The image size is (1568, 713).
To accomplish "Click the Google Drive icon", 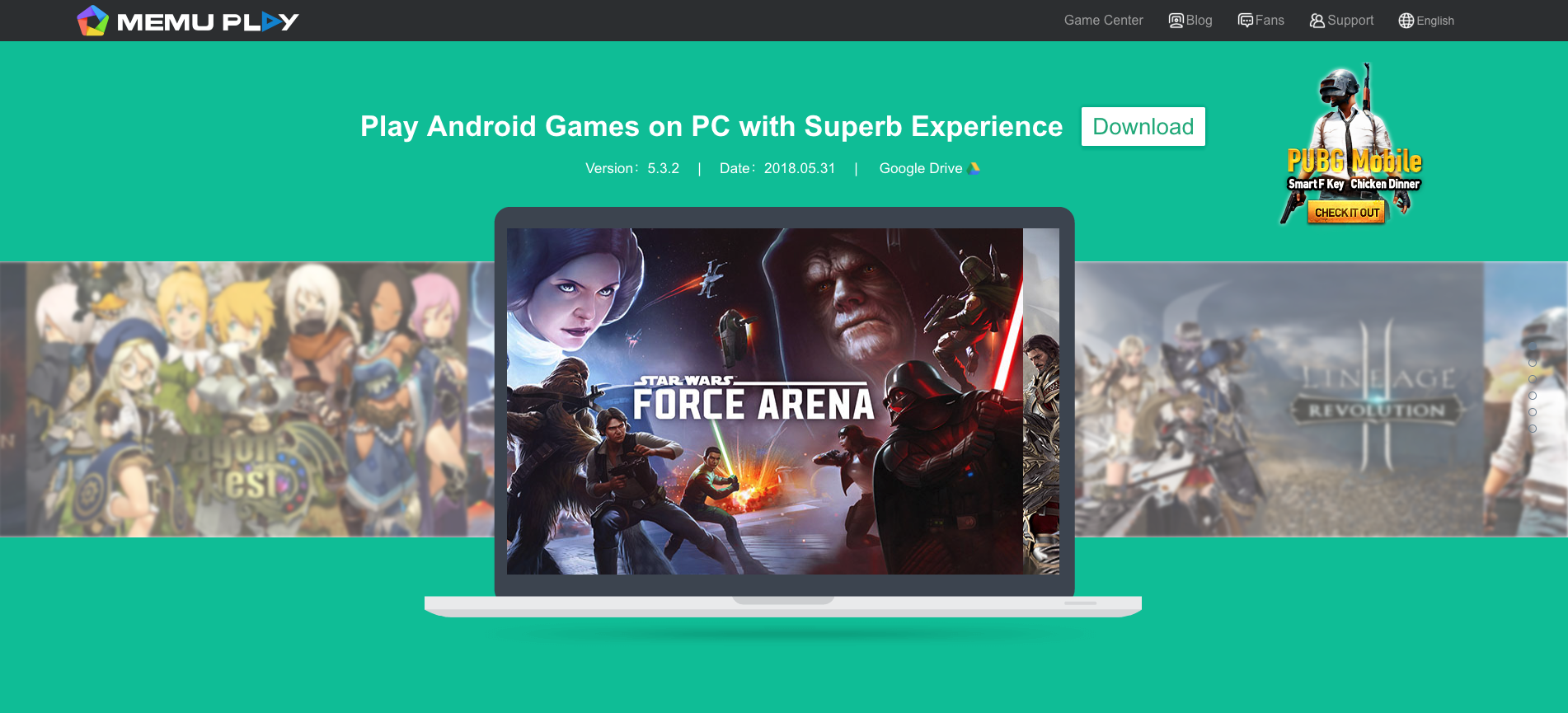I will [x=974, y=168].
